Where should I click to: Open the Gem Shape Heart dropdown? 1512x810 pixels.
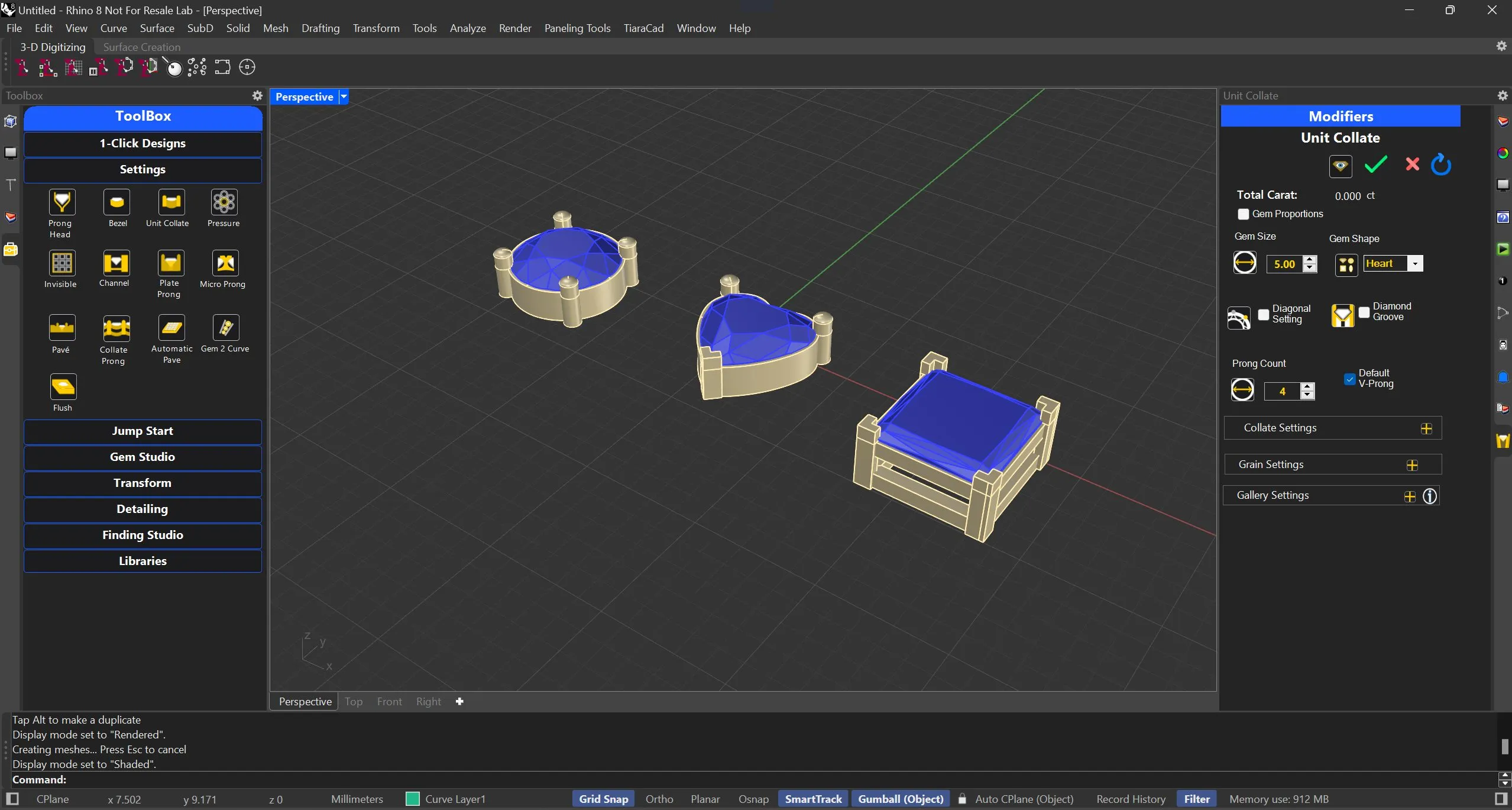click(1414, 264)
